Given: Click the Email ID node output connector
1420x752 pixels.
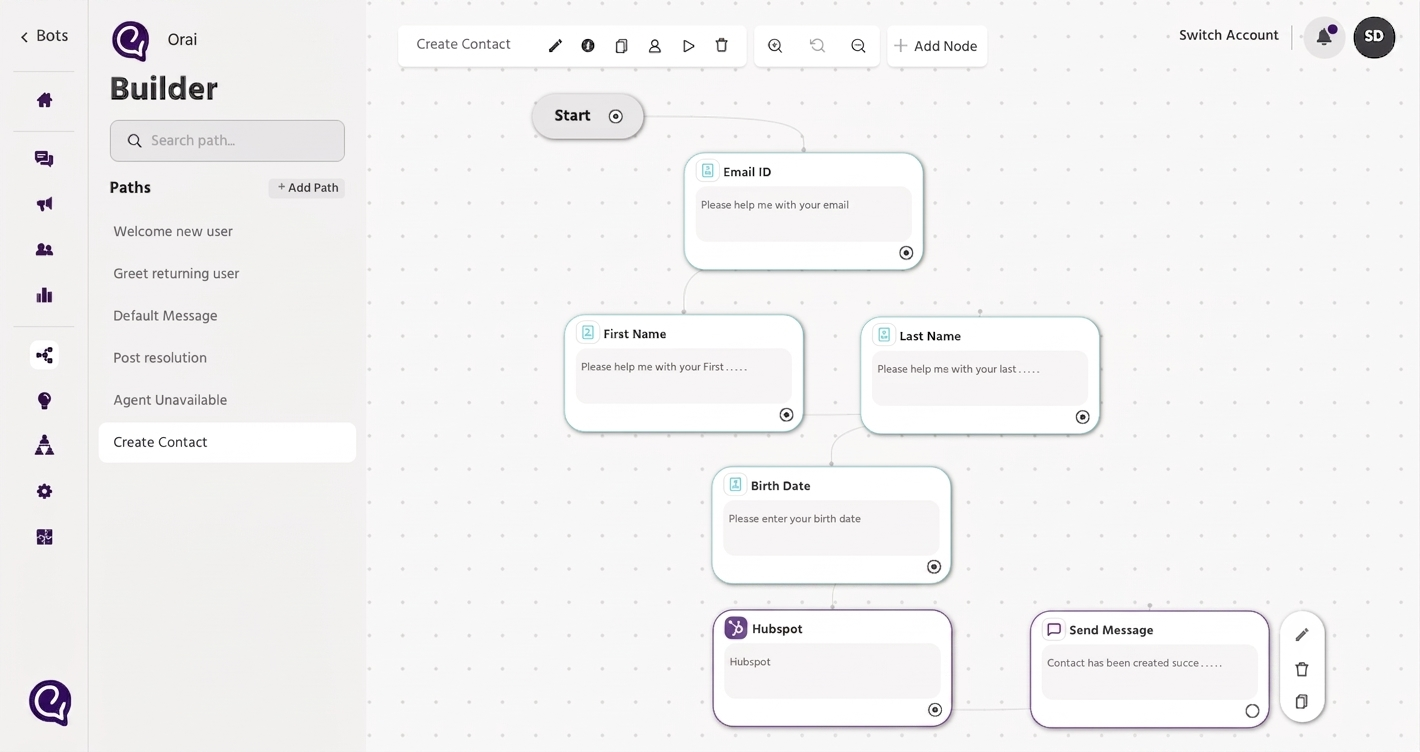Looking at the screenshot, I should click(x=906, y=253).
